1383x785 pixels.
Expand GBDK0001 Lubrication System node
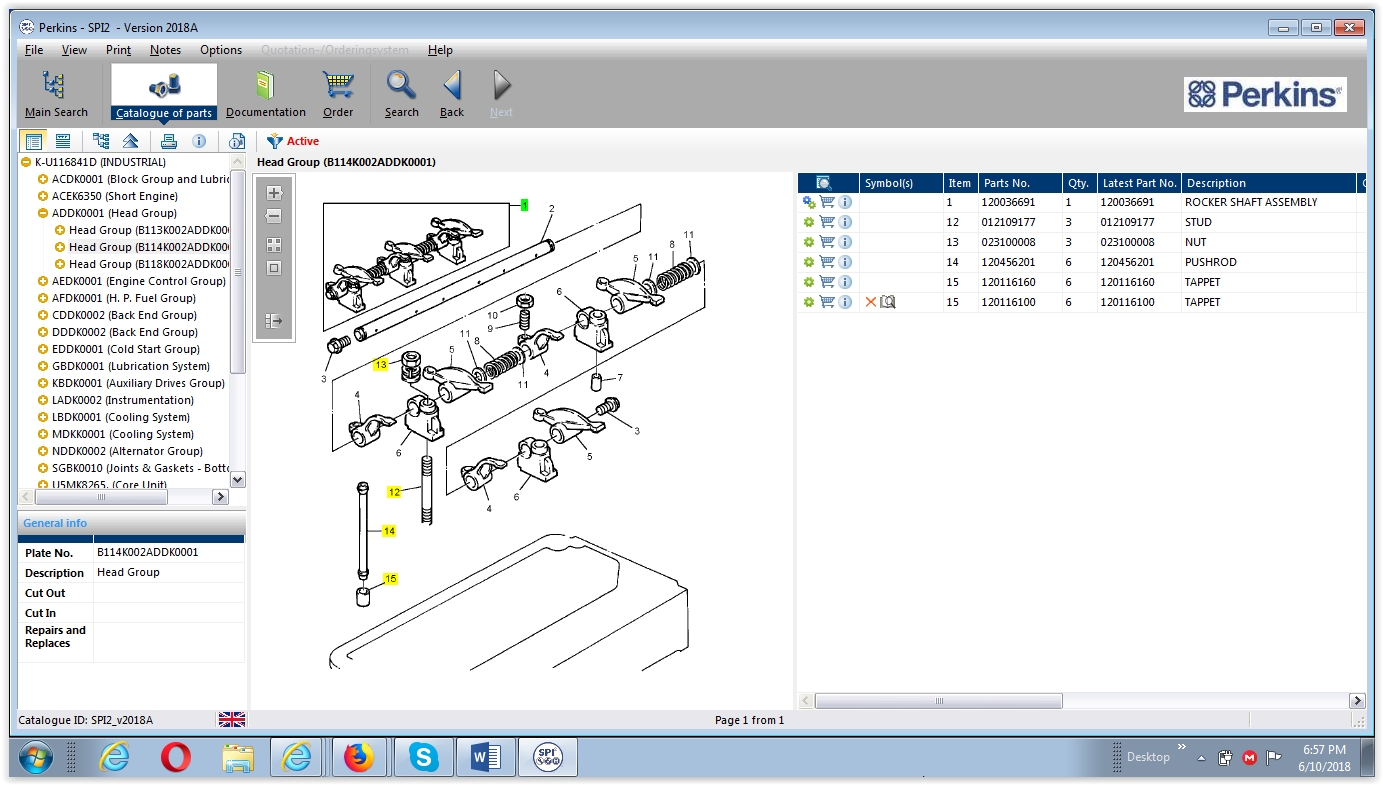coord(43,366)
